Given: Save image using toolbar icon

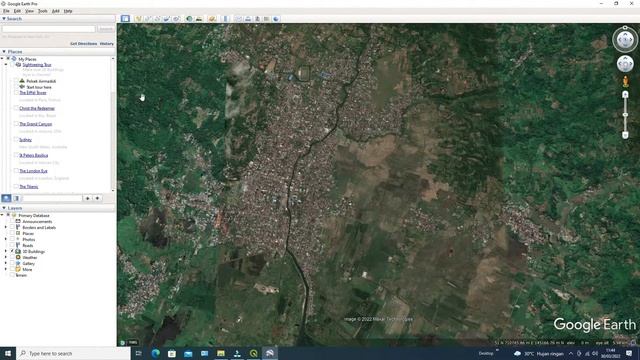Looking at the screenshot, I should tap(257, 19).
